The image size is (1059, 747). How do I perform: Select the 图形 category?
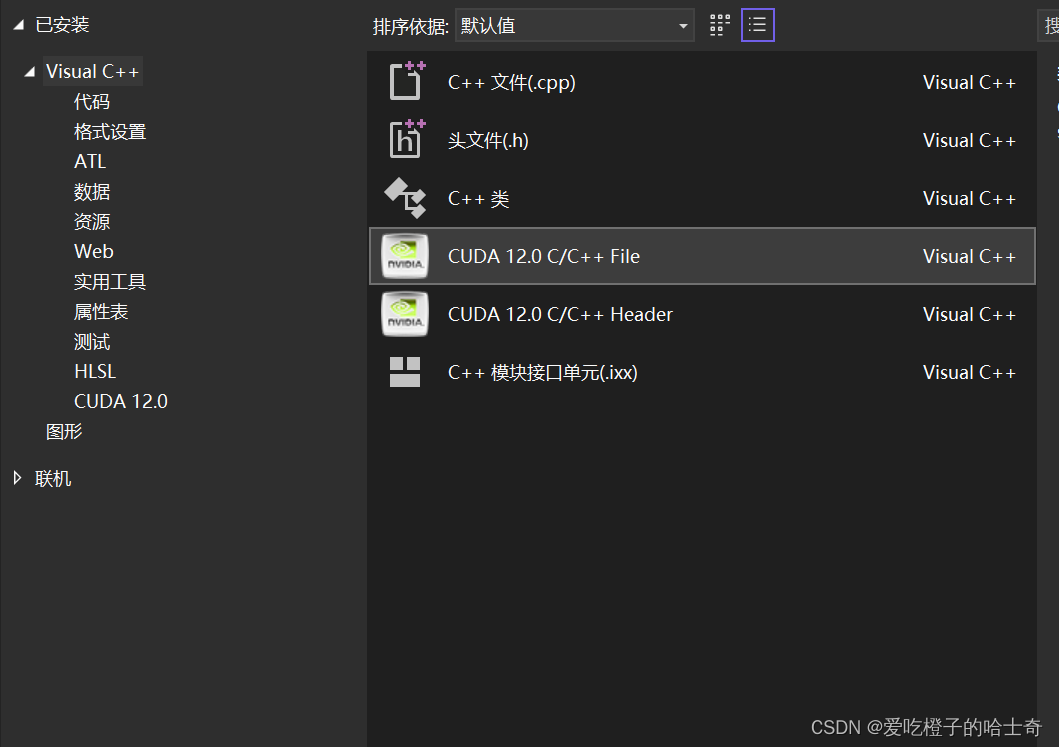[x=64, y=431]
